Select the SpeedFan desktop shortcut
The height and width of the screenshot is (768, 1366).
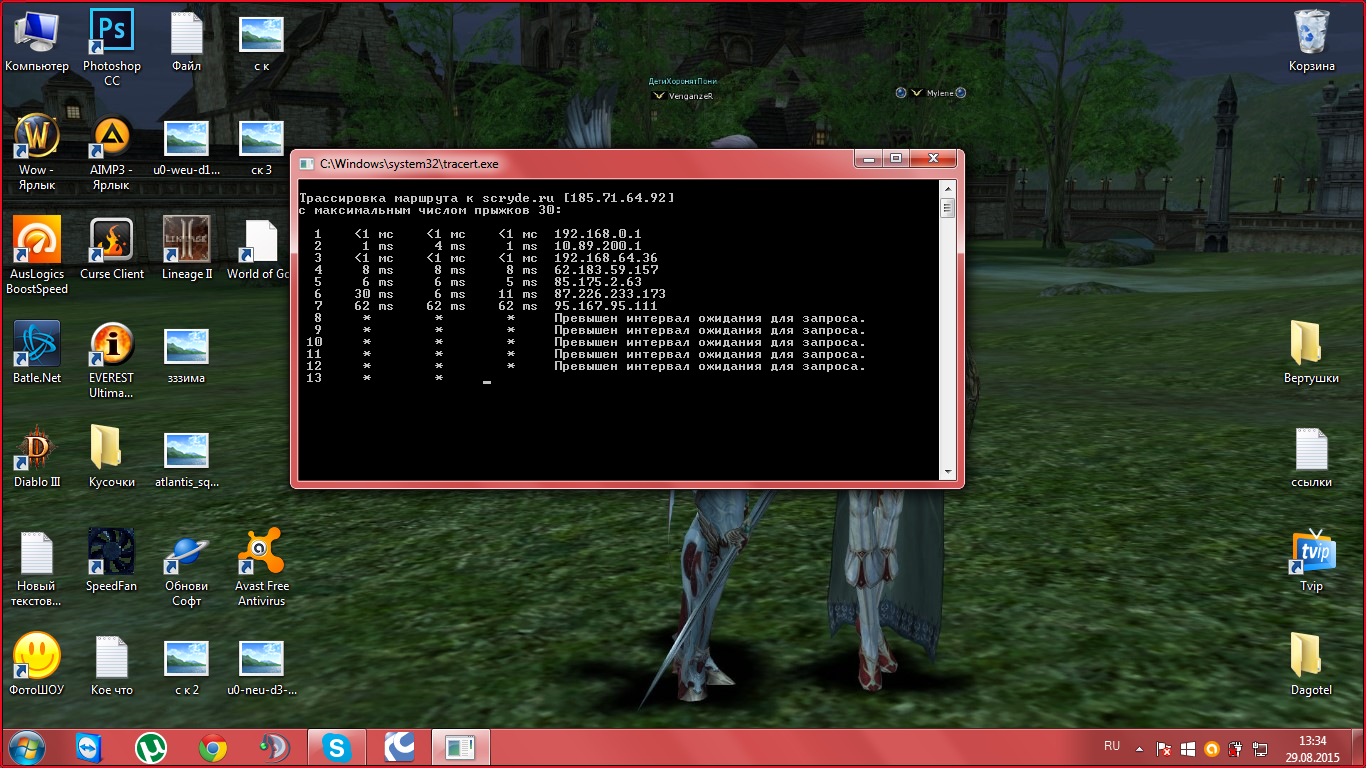tap(111, 554)
